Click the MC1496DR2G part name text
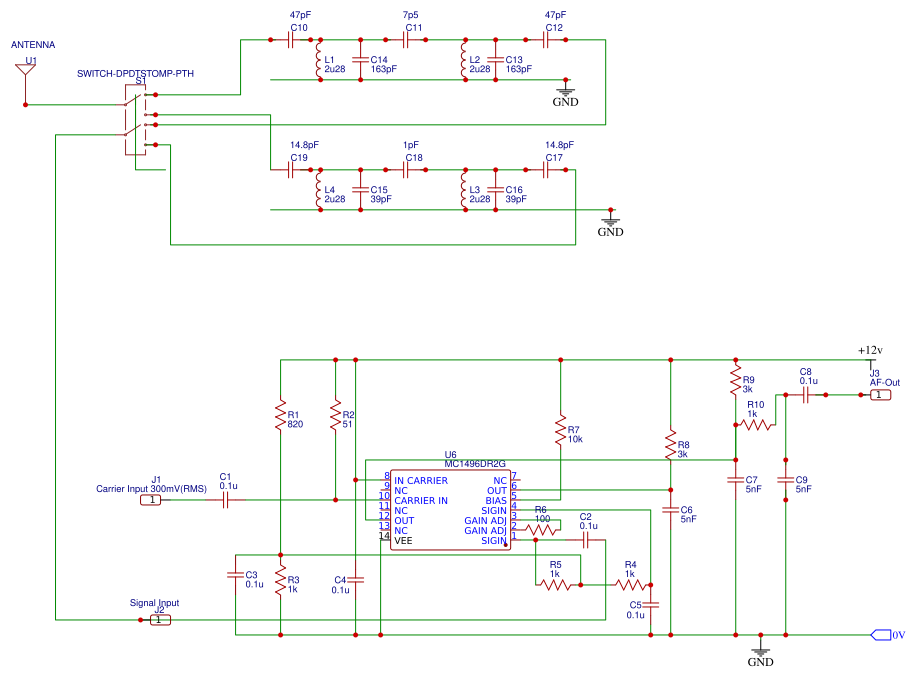The height and width of the screenshot is (679, 917). tap(474, 464)
